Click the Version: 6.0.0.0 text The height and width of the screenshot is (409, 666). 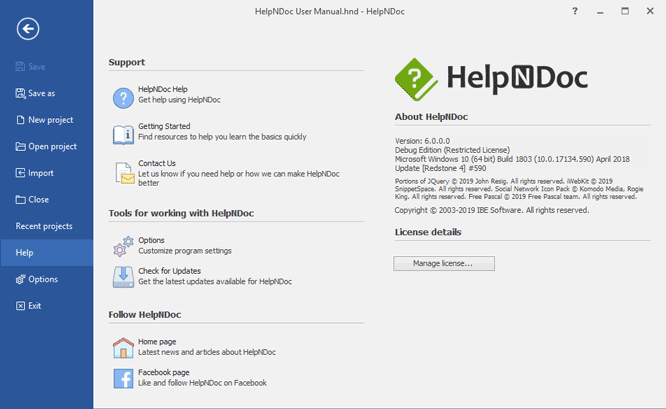click(x=422, y=141)
